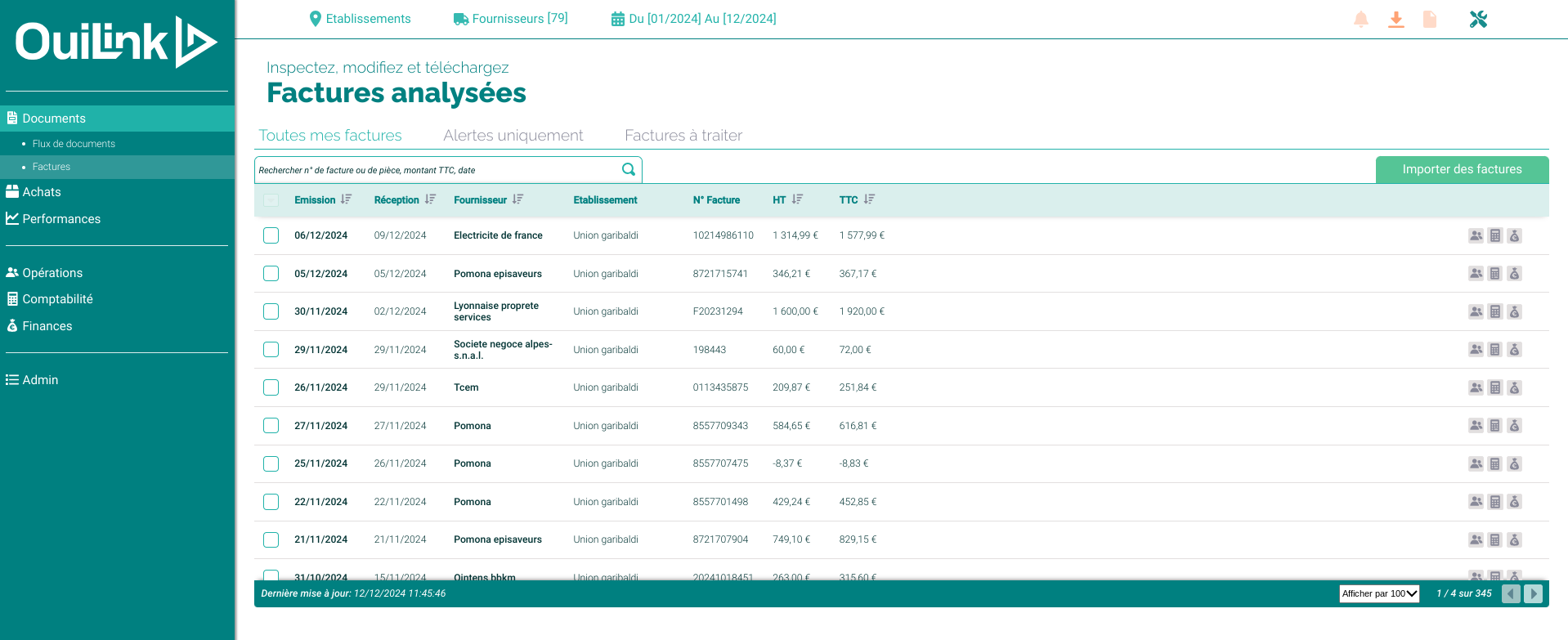The width and height of the screenshot is (1568, 640).
Task: Tick the checkbox for invoice 0113435875
Action: (x=271, y=387)
